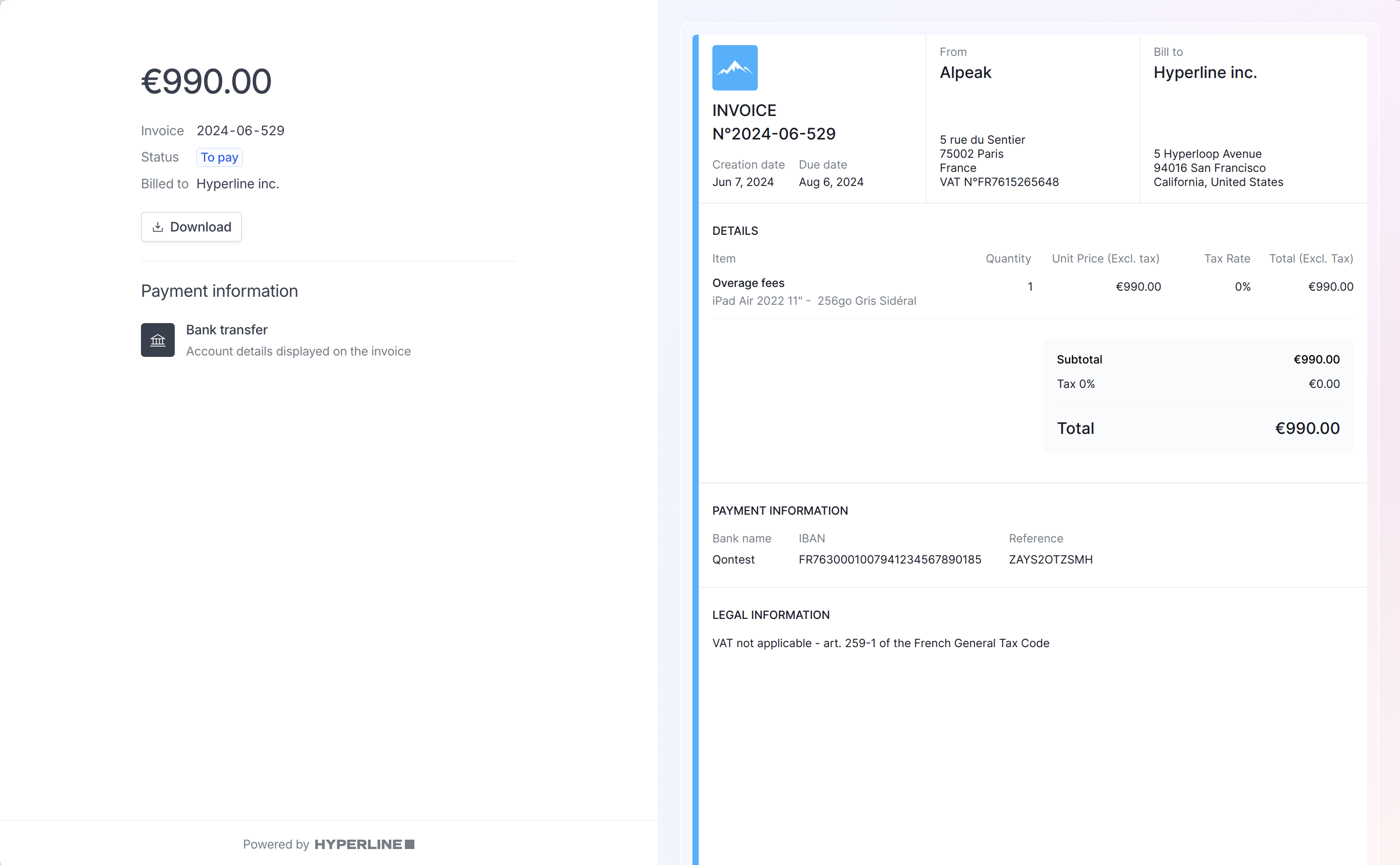The image size is (1400, 865).
Task: Click the Tax 0% label
Action: [1075, 384]
